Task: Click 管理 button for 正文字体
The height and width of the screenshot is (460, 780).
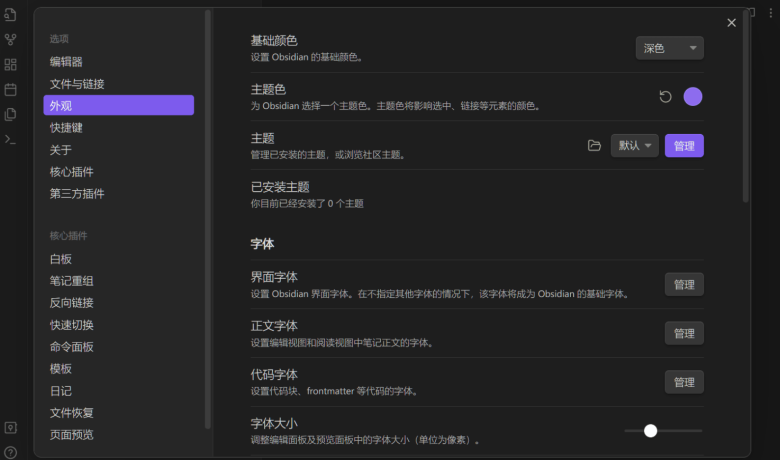Action: coord(684,333)
